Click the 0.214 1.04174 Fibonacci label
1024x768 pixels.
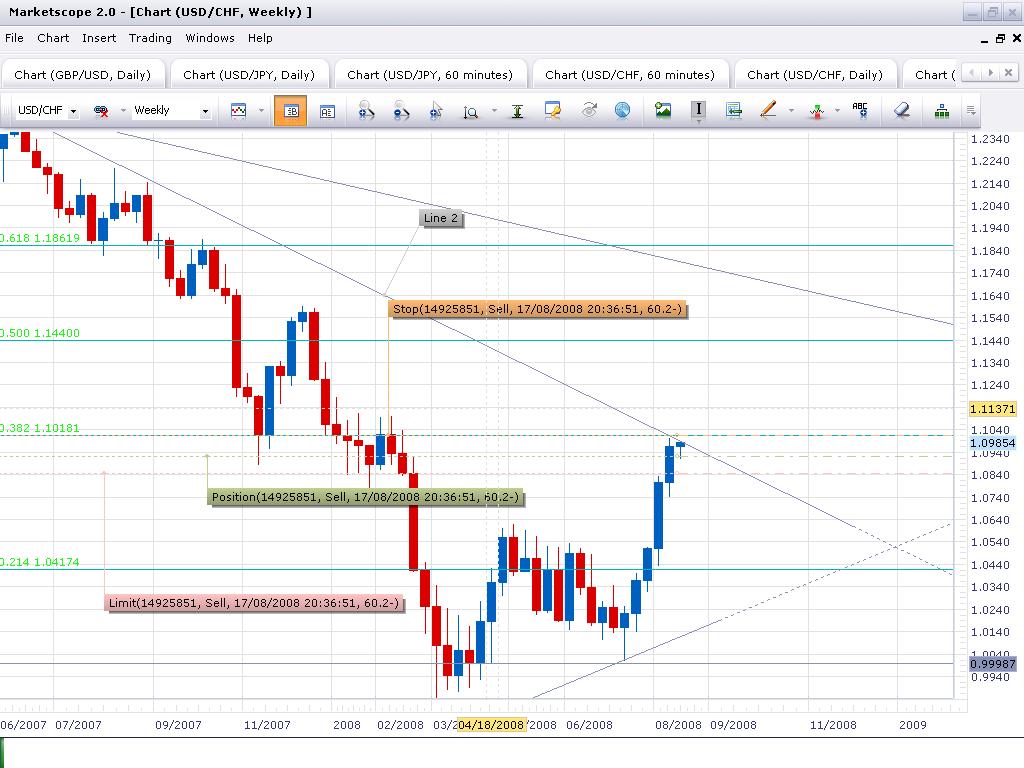[x=40, y=562]
